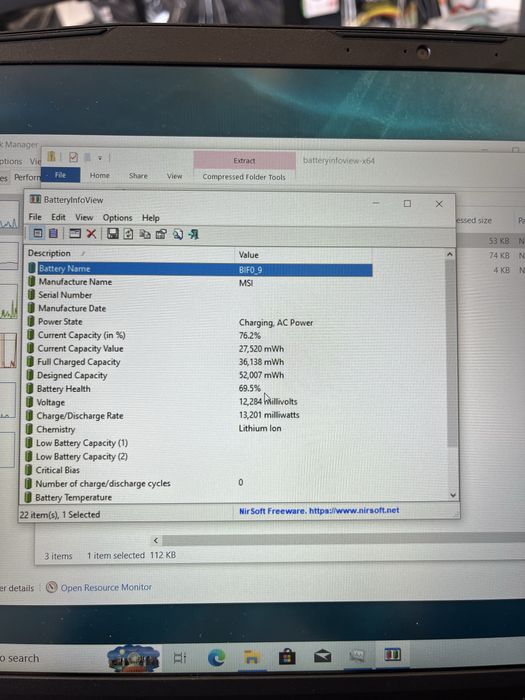
Task: Click the horizontal scrollbar track in File Explorer
Action: 344,539
